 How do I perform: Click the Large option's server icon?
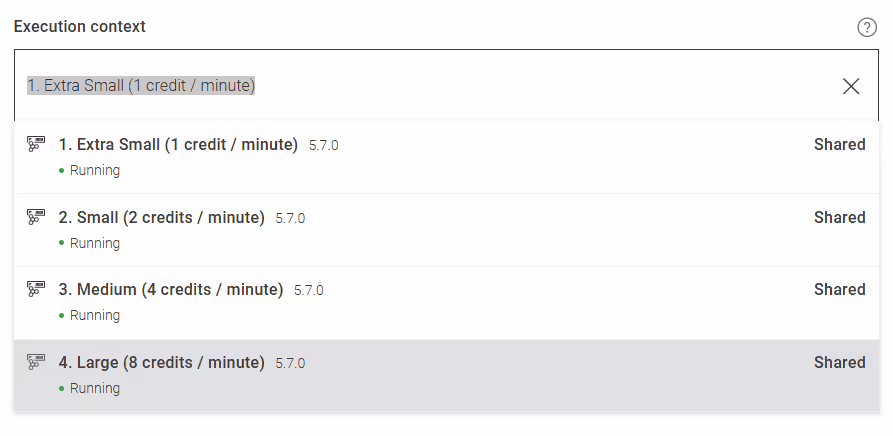coord(36,362)
